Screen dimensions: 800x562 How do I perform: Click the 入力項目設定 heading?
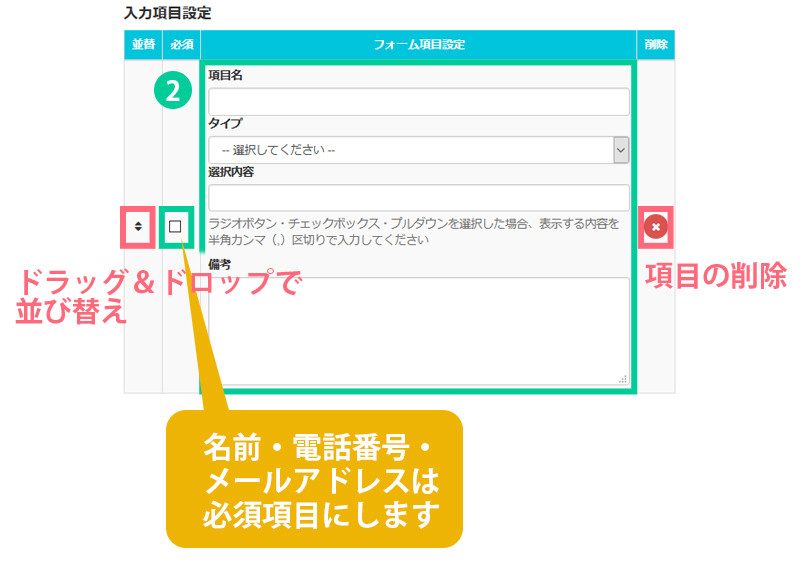click(167, 14)
